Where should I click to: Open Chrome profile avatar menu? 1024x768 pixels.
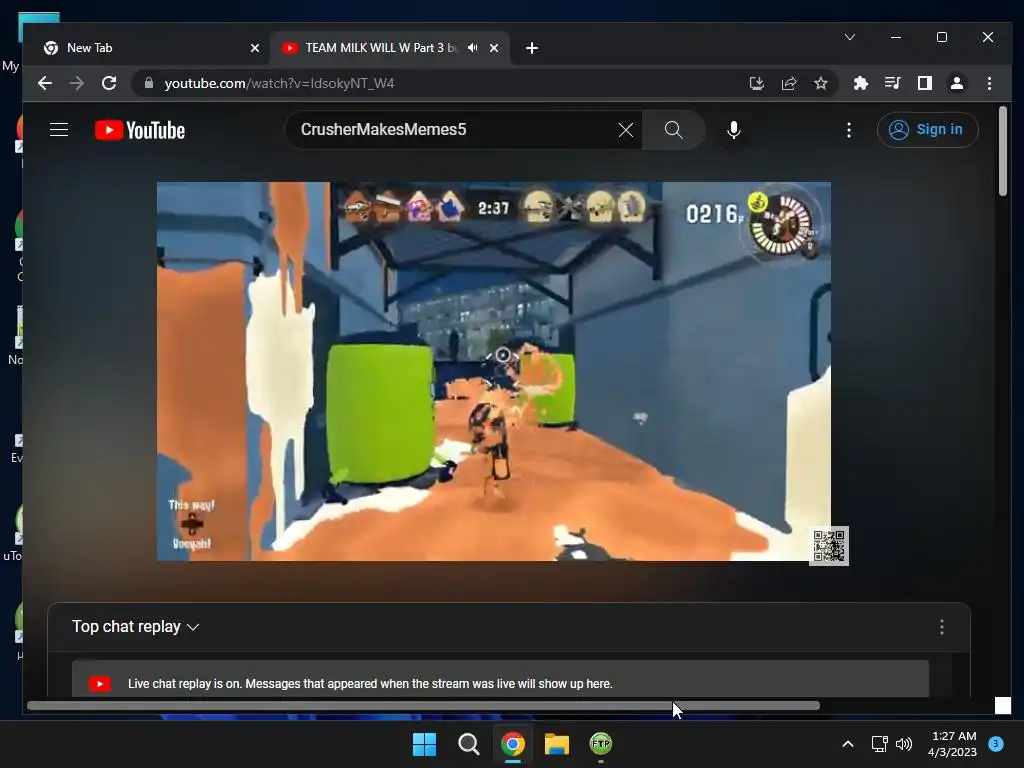957,83
